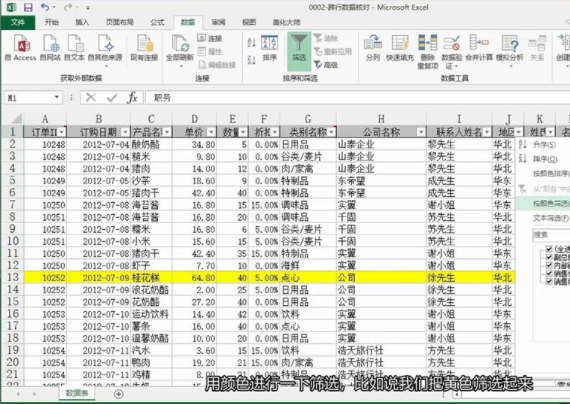The width and height of the screenshot is (570, 404).
Task: Open the 美化大师 tab
Action: click(286, 22)
